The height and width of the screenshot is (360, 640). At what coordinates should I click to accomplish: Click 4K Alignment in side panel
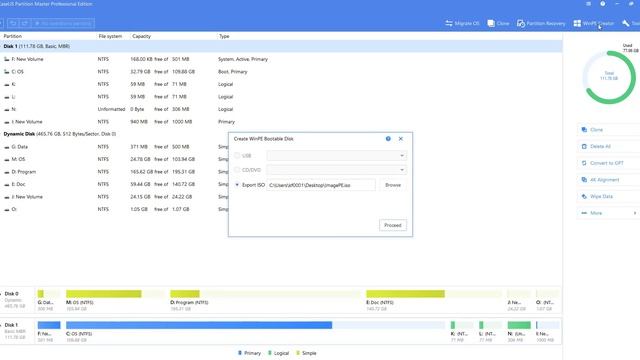(x=608, y=180)
